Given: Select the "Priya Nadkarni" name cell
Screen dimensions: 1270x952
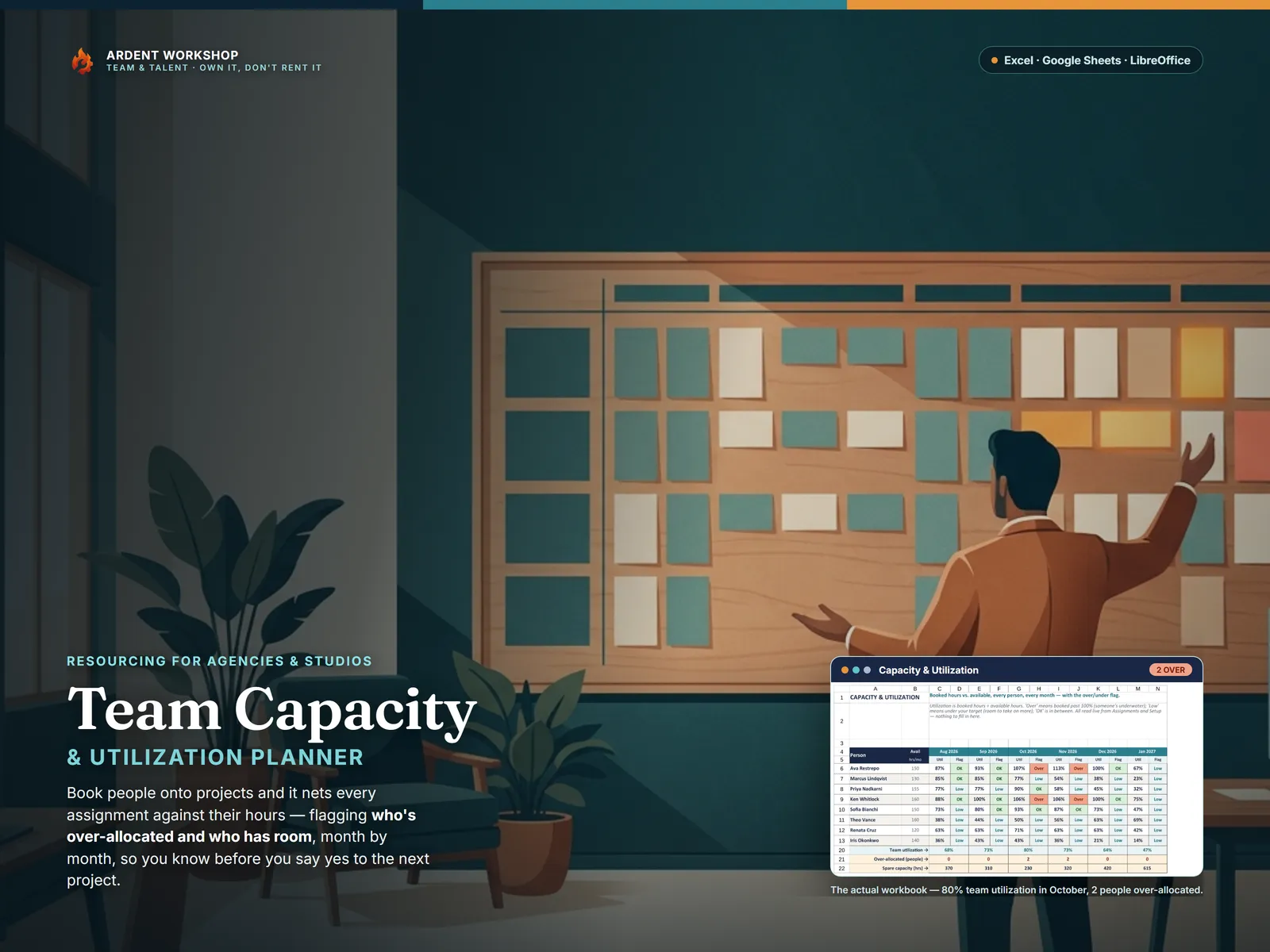Looking at the screenshot, I should (x=877, y=789).
